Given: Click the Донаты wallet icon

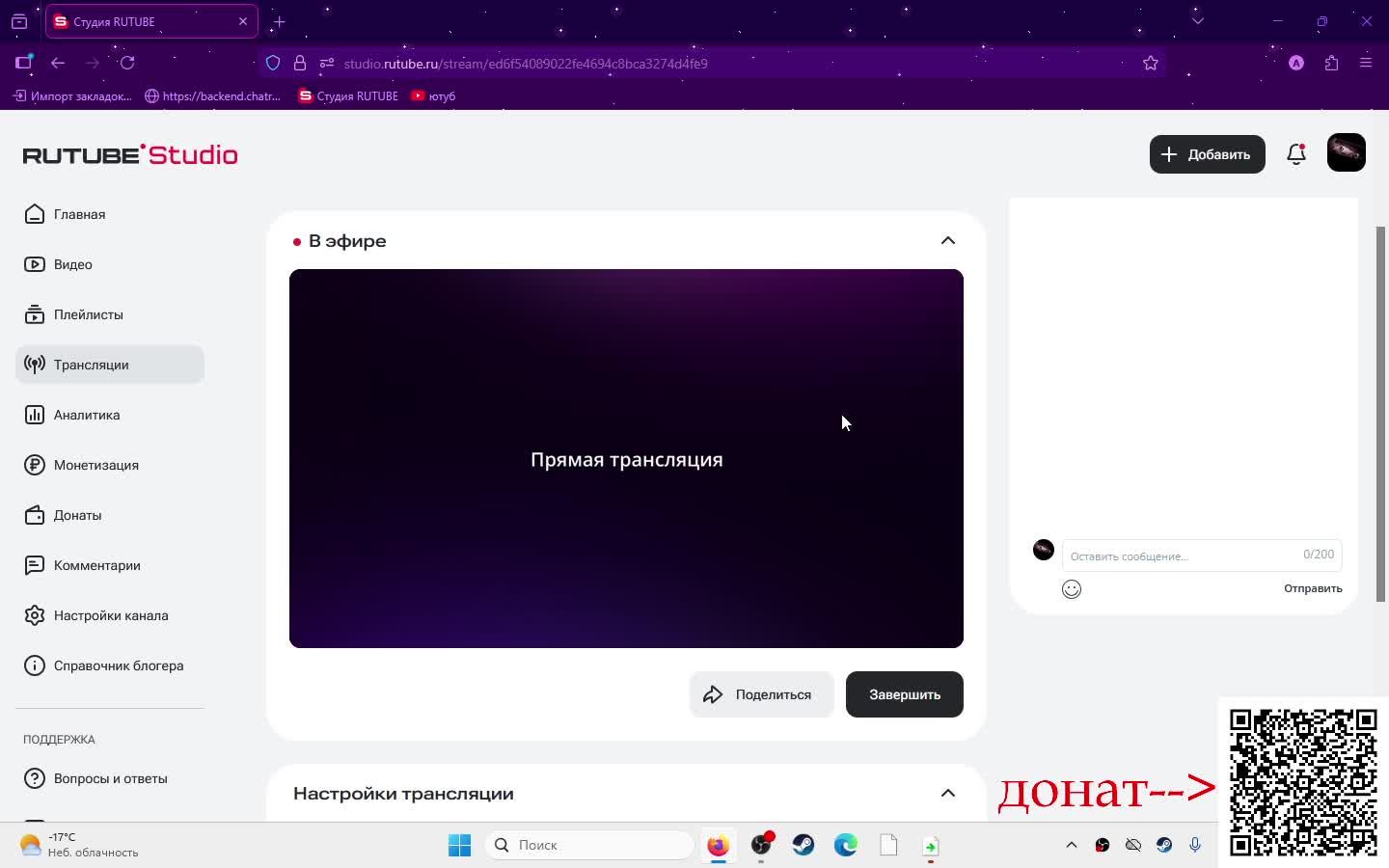Looking at the screenshot, I should tap(35, 515).
